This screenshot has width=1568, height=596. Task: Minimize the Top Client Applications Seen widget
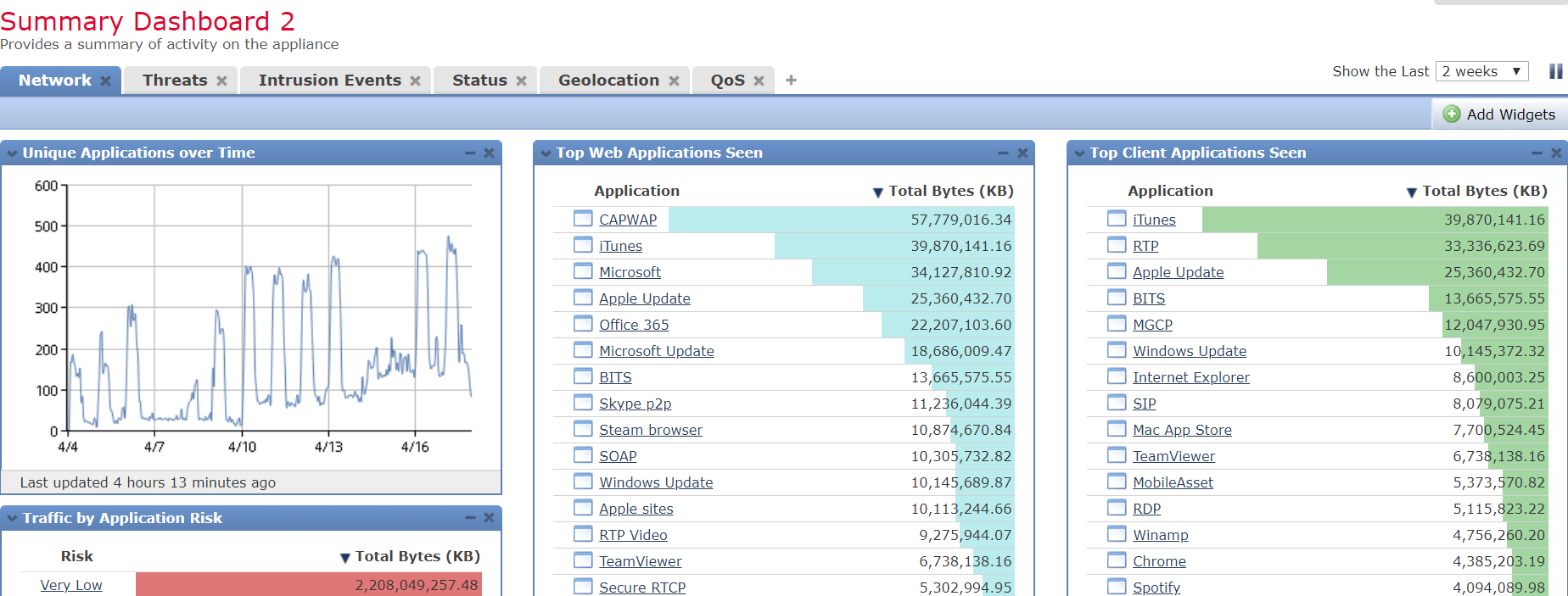tap(1537, 153)
